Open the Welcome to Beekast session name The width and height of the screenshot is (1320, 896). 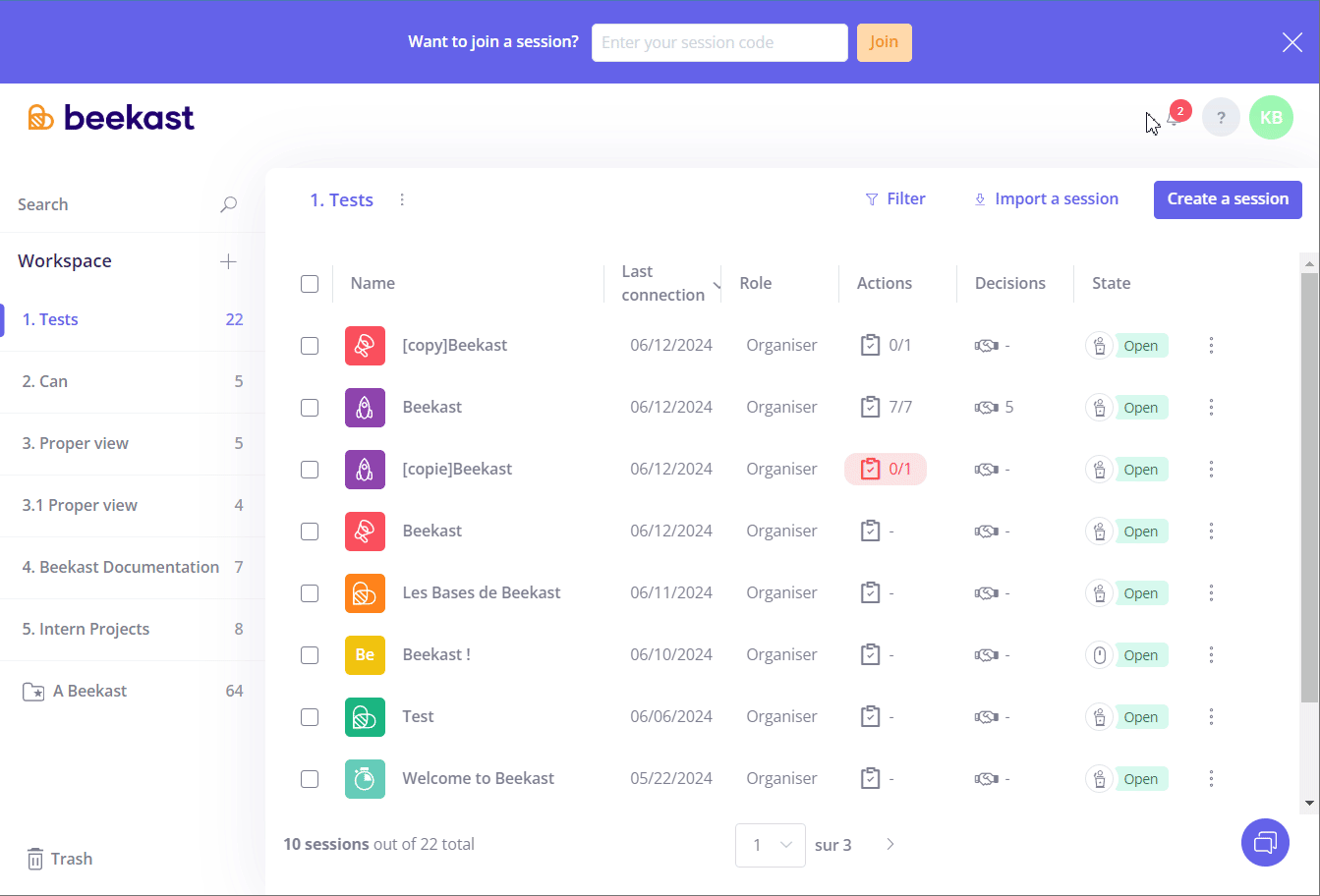(x=478, y=779)
